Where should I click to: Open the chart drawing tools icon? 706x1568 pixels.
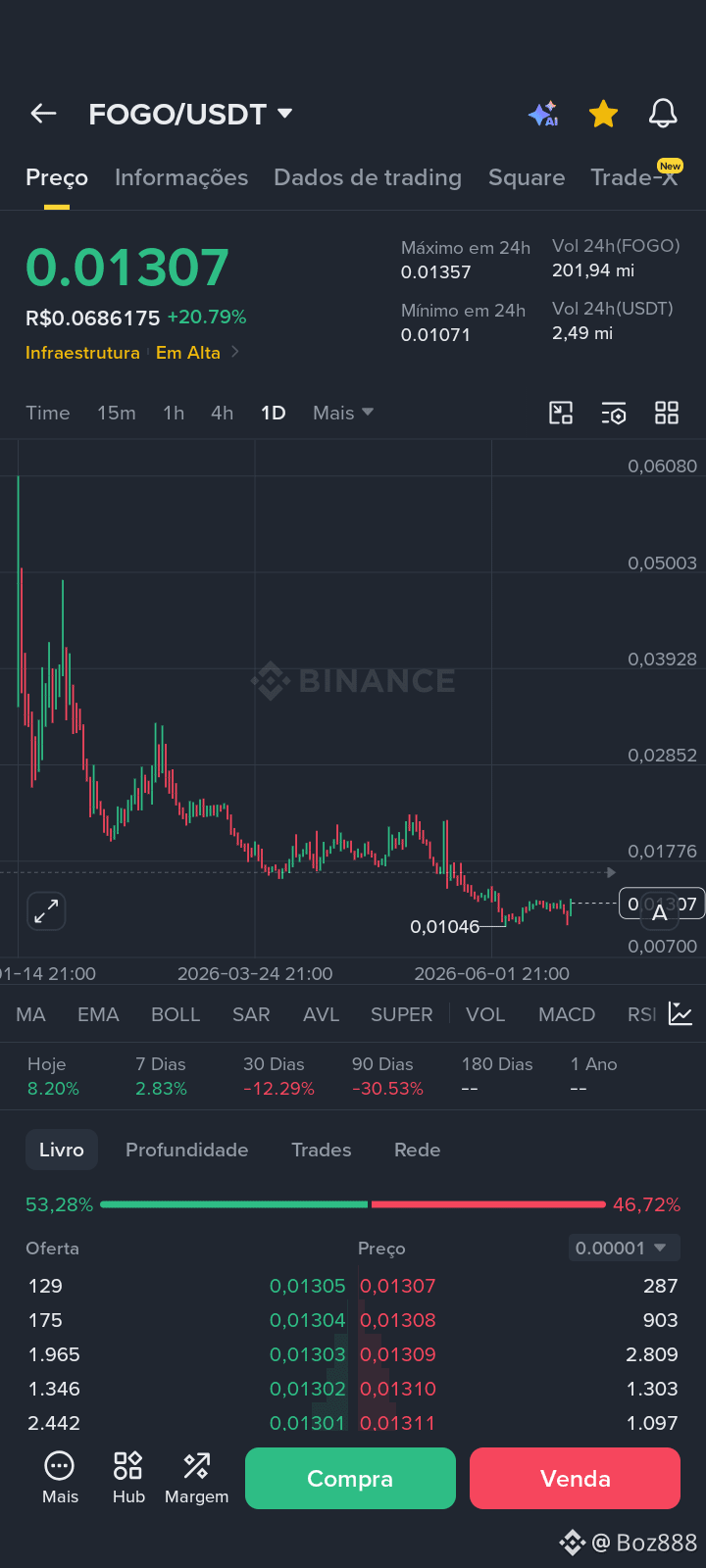tap(561, 413)
